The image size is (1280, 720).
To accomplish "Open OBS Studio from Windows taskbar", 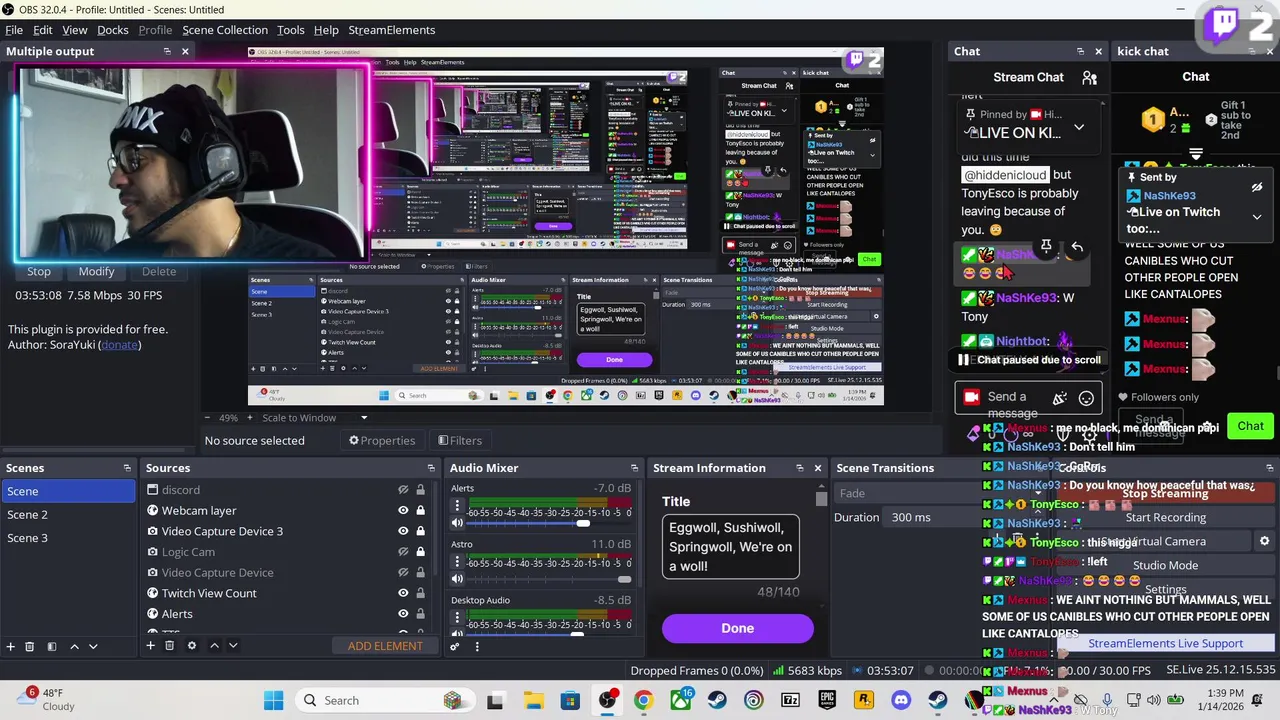I will 607,700.
